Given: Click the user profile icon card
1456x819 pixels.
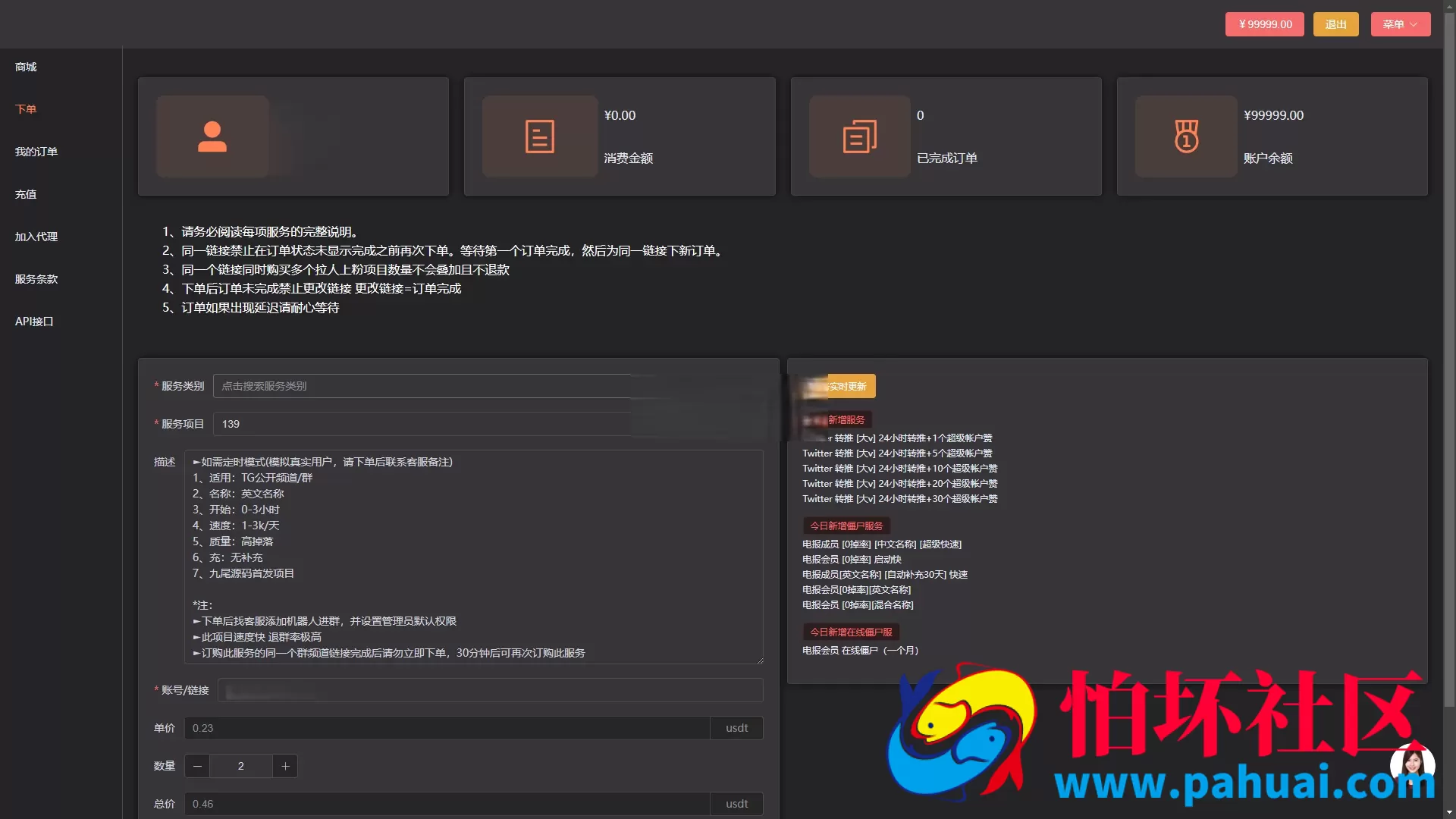Looking at the screenshot, I should [213, 136].
